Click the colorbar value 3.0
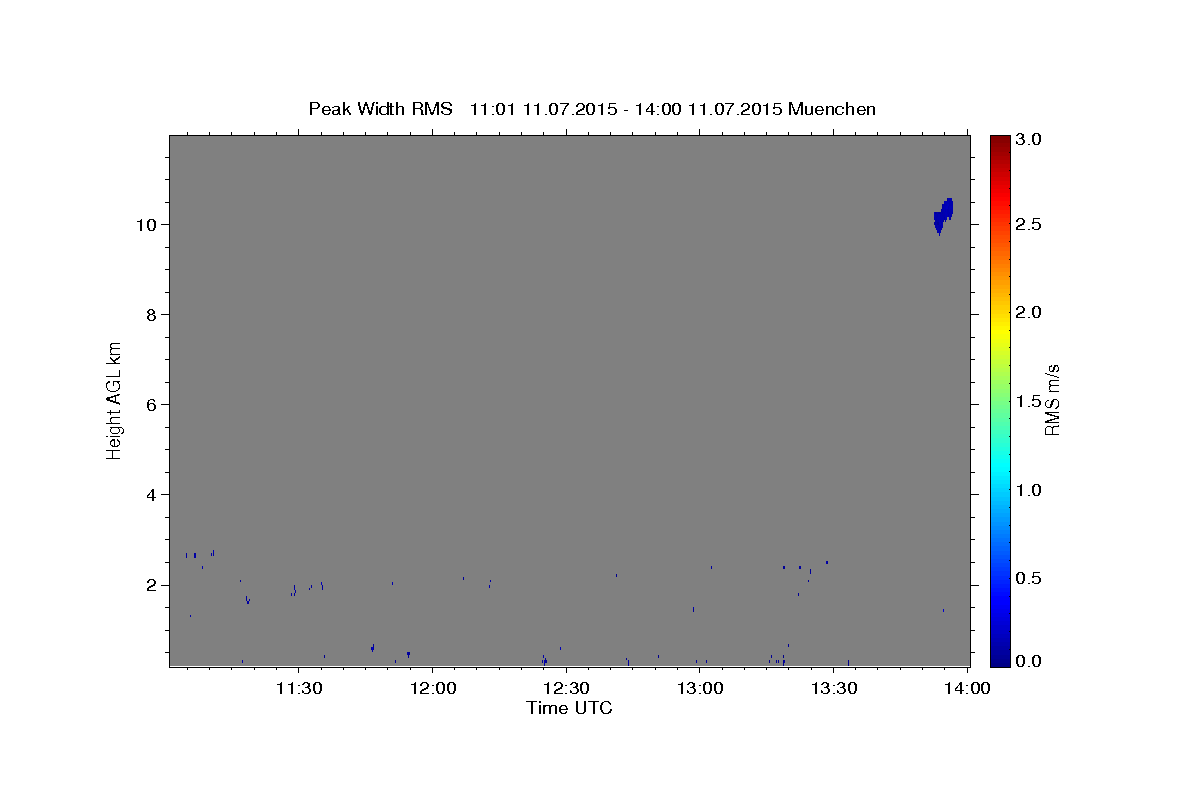 coord(1030,140)
